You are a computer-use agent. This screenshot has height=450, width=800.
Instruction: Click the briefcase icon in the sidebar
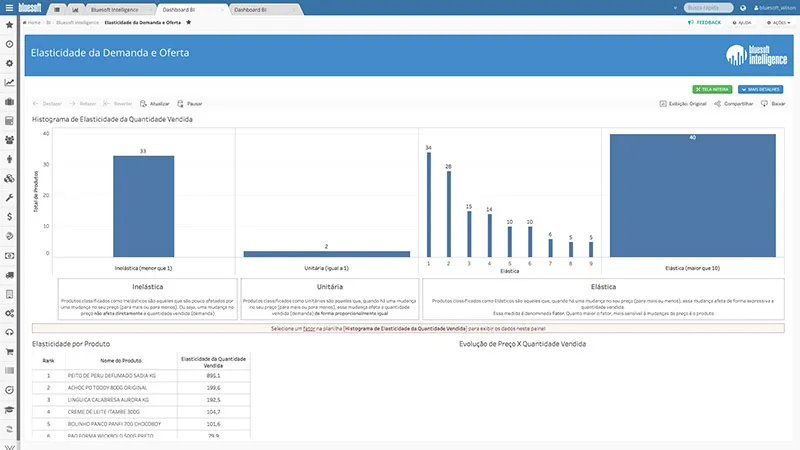(x=9, y=101)
